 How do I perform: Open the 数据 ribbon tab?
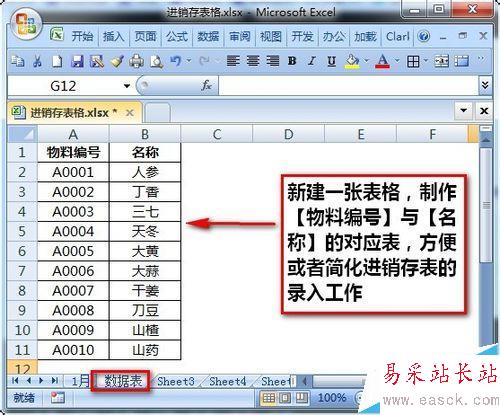point(208,36)
